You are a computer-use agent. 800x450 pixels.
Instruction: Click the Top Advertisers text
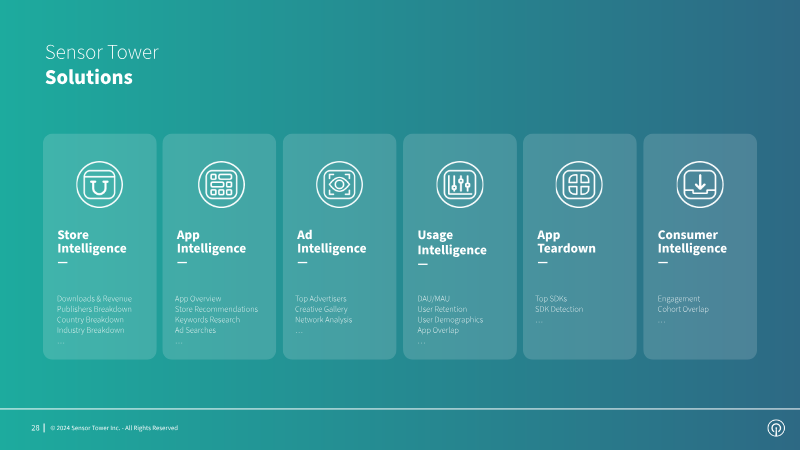point(320,298)
